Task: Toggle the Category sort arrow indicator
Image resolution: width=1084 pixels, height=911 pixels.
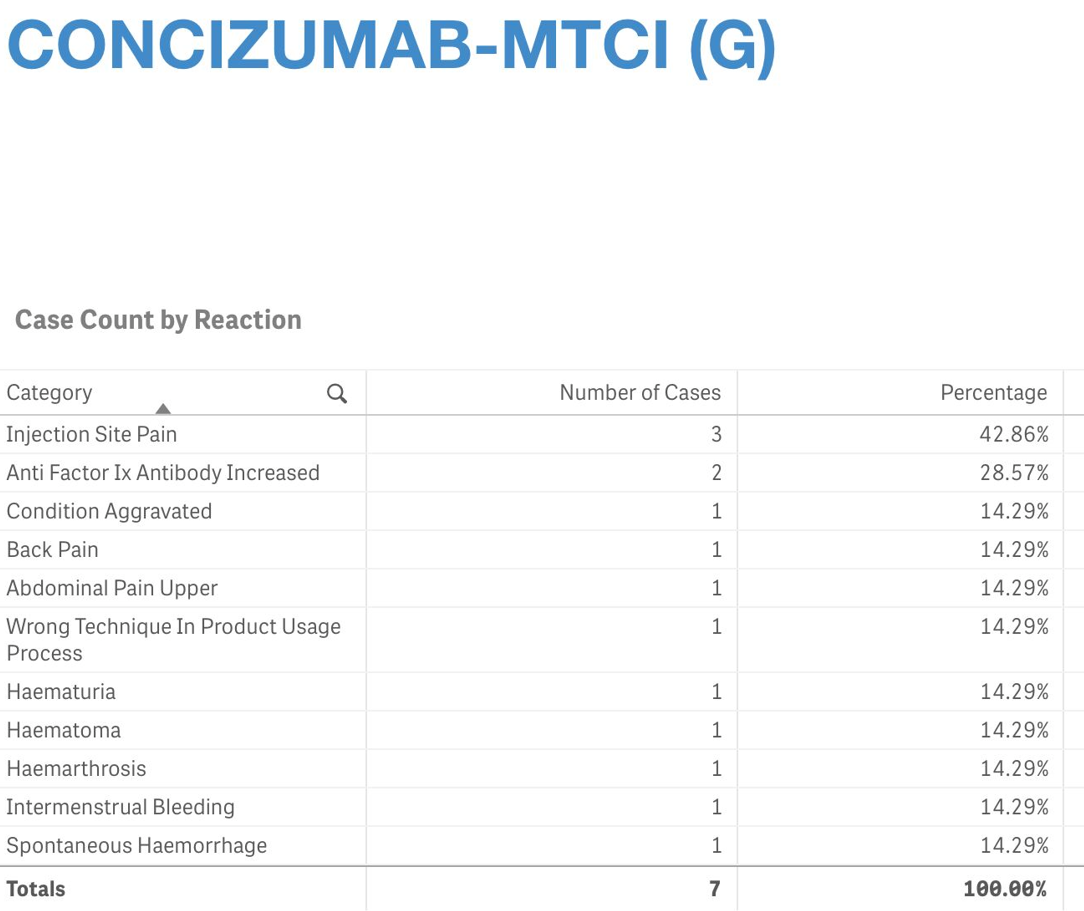Action: 163,408
